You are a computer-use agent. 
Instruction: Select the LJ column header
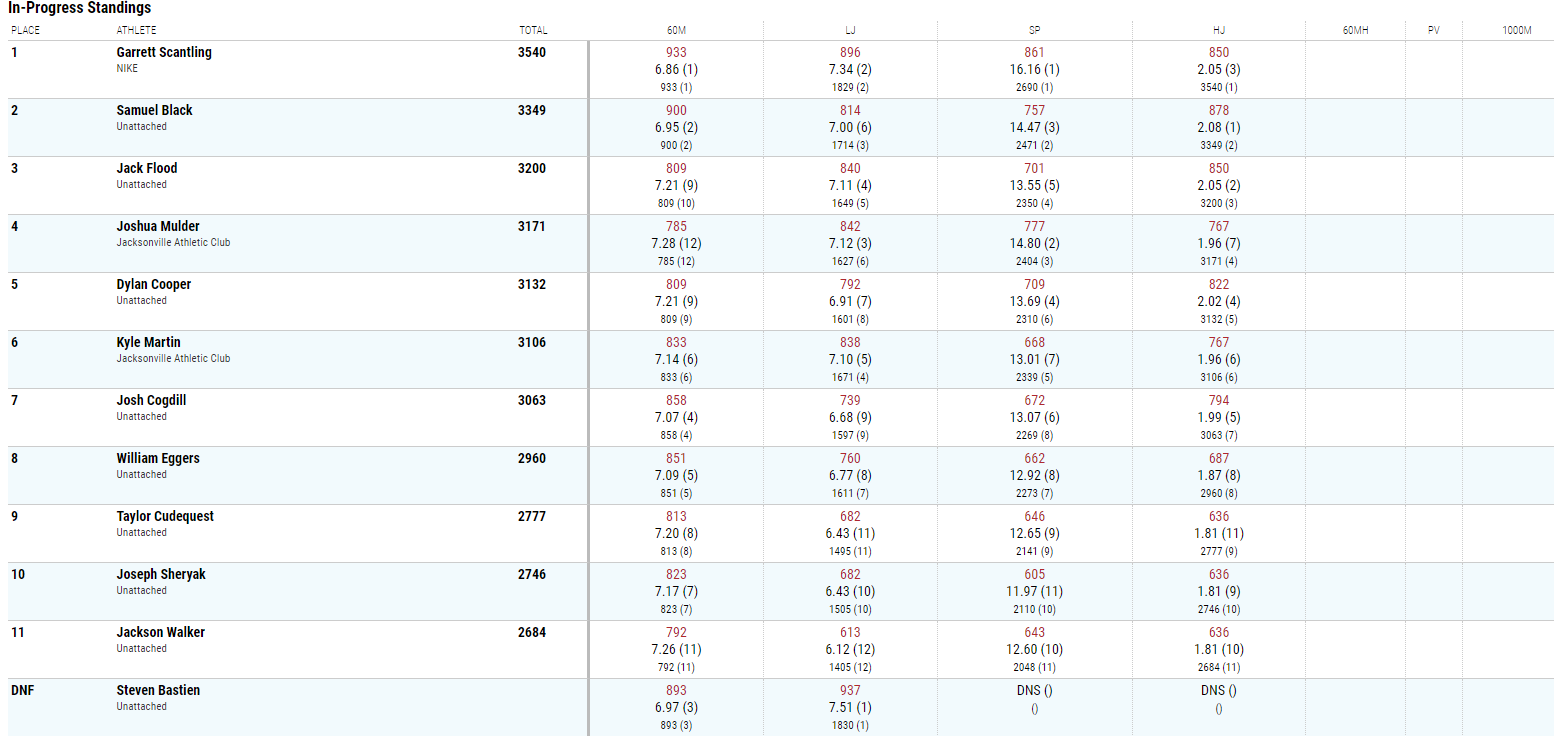850,31
